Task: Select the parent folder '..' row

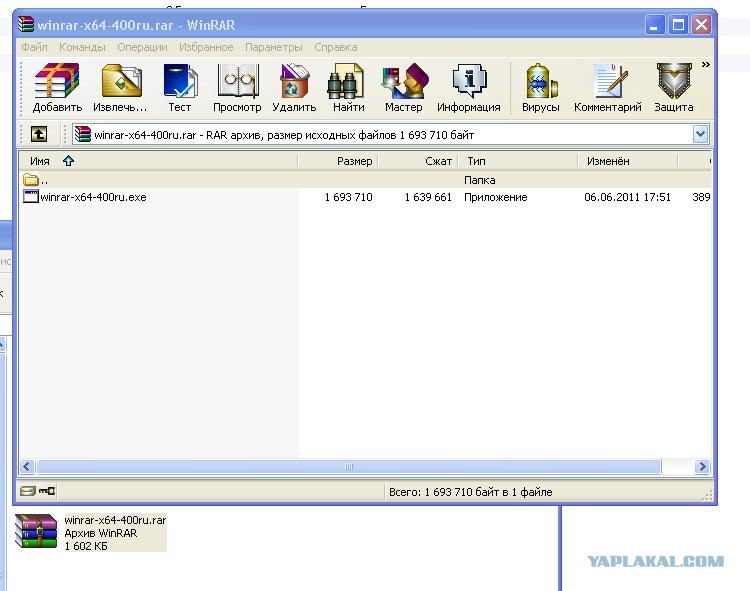Action: point(365,180)
